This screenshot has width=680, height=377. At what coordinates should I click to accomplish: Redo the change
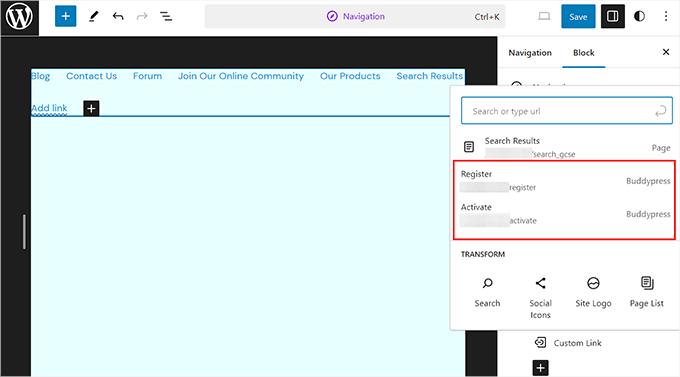click(x=142, y=16)
